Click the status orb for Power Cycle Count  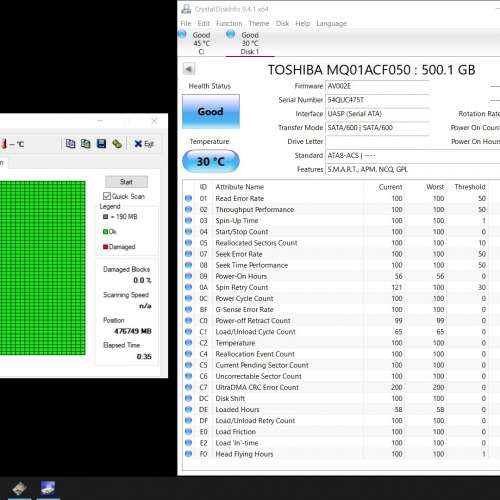(188, 298)
